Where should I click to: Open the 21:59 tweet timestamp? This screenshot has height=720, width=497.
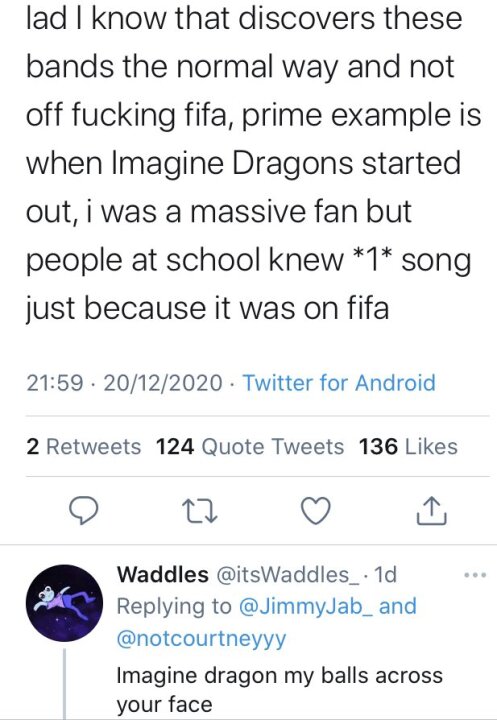(55, 382)
